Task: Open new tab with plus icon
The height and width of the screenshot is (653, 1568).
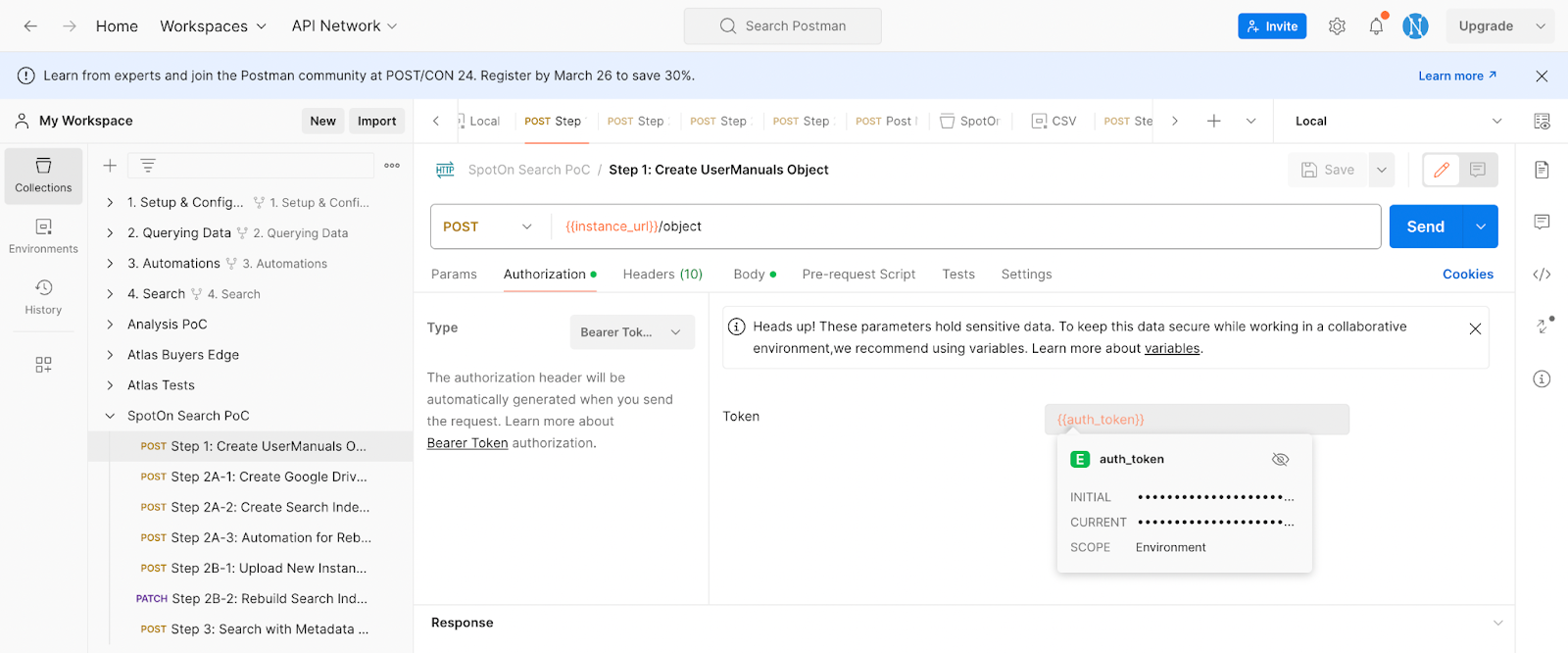Action: click(1213, 121)
